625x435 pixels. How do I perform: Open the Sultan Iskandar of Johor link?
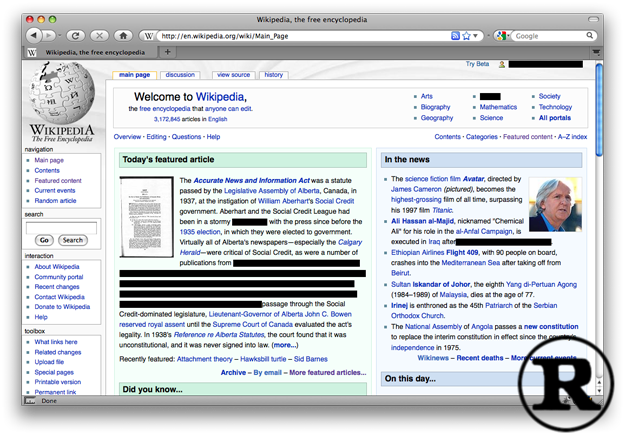(x=430, y=284)
